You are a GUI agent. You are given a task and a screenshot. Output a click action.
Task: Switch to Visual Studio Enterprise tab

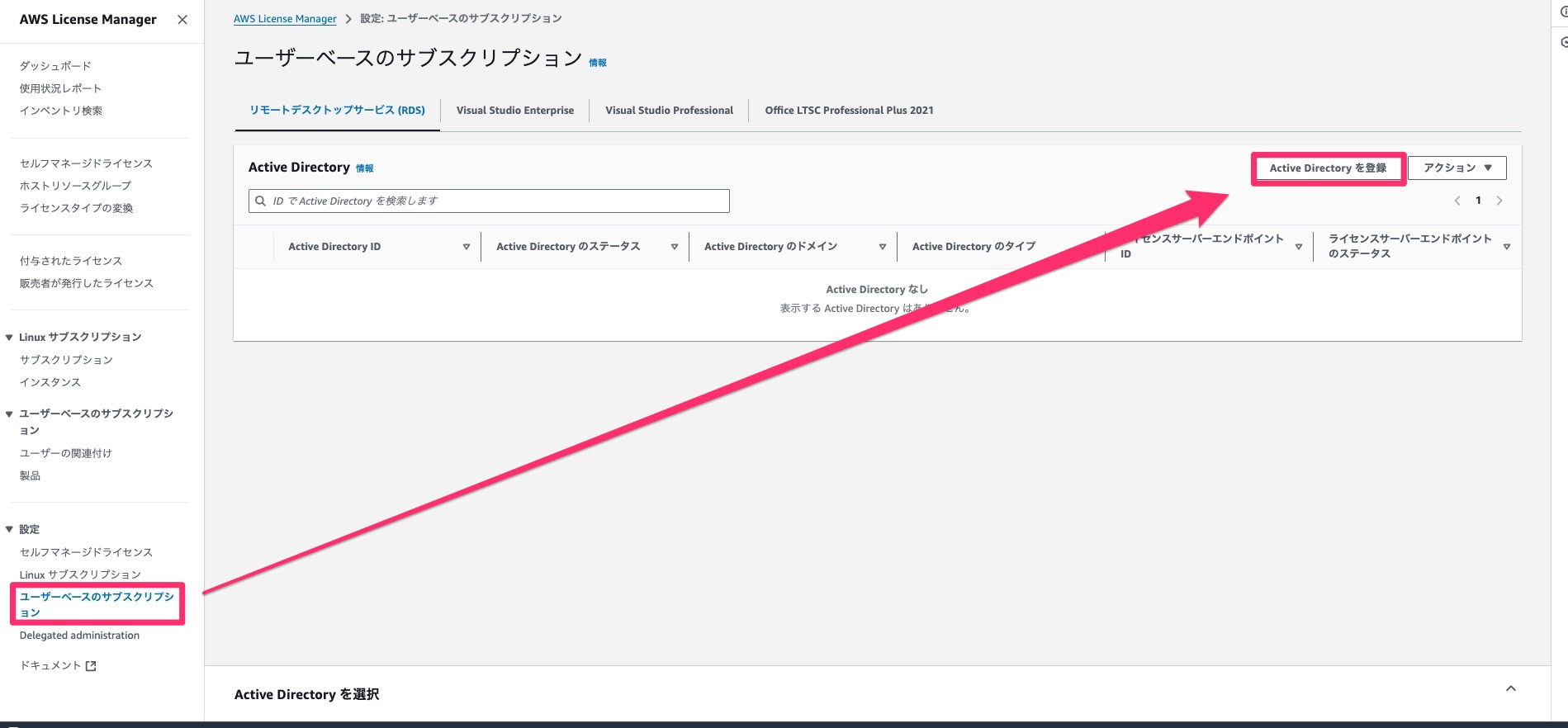515,110
